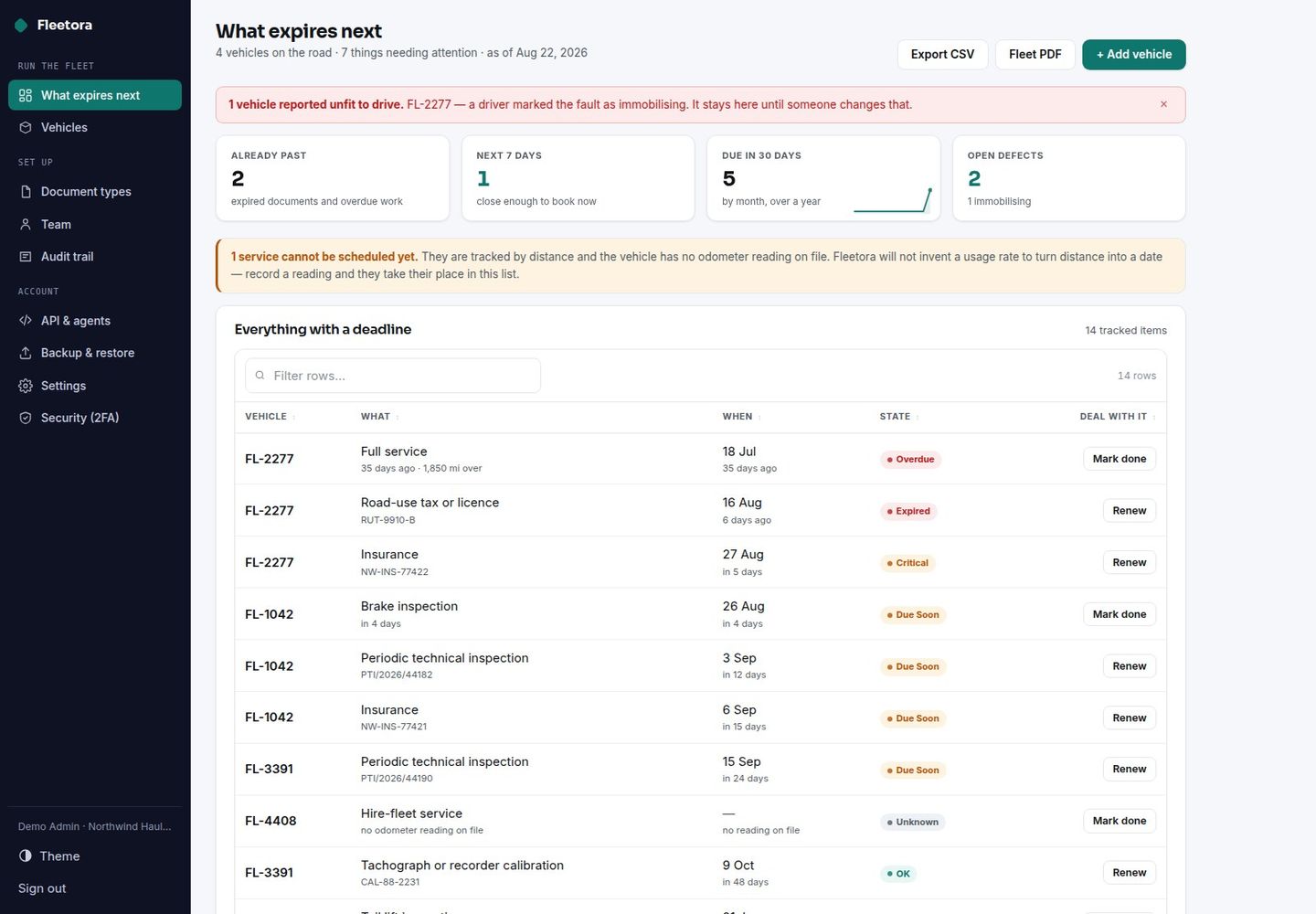
Task: Click the OK state badge
Action: 898,874
